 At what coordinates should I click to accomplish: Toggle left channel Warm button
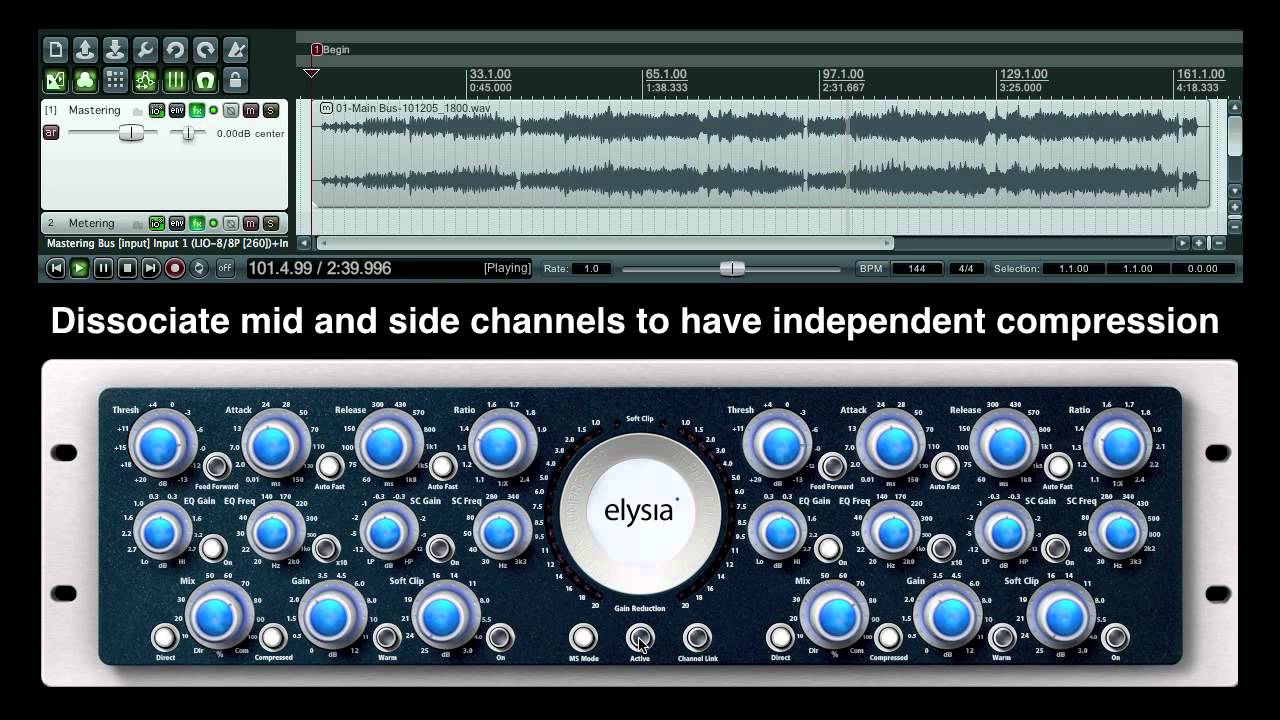(x=387, y=637)
